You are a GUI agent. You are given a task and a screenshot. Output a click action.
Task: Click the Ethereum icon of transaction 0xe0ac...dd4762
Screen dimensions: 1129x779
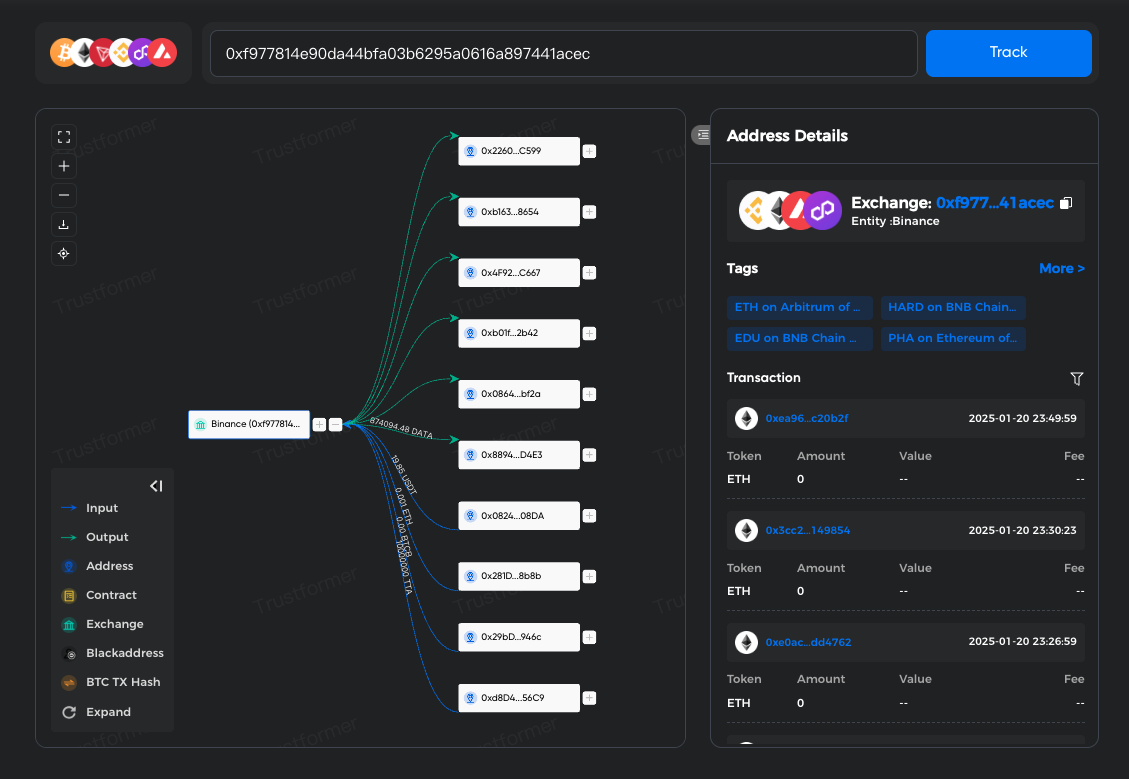[747, 642]
